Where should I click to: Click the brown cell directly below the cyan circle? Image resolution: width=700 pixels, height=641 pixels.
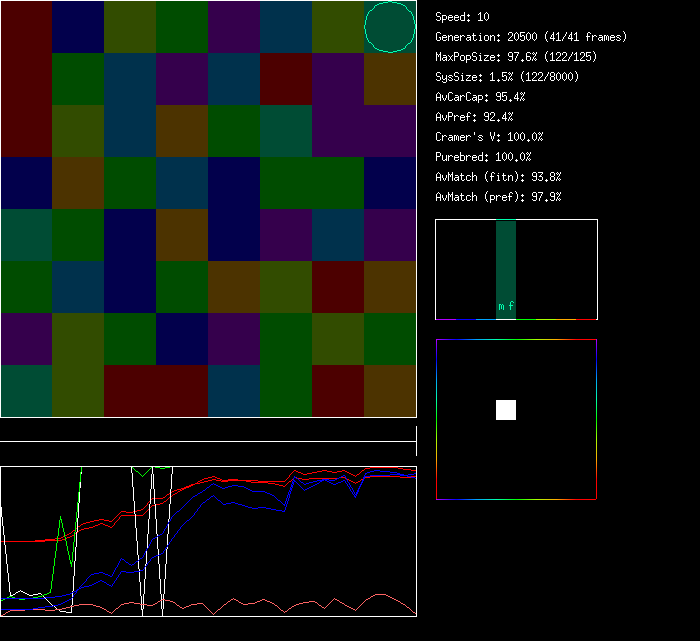click(389, 79)
